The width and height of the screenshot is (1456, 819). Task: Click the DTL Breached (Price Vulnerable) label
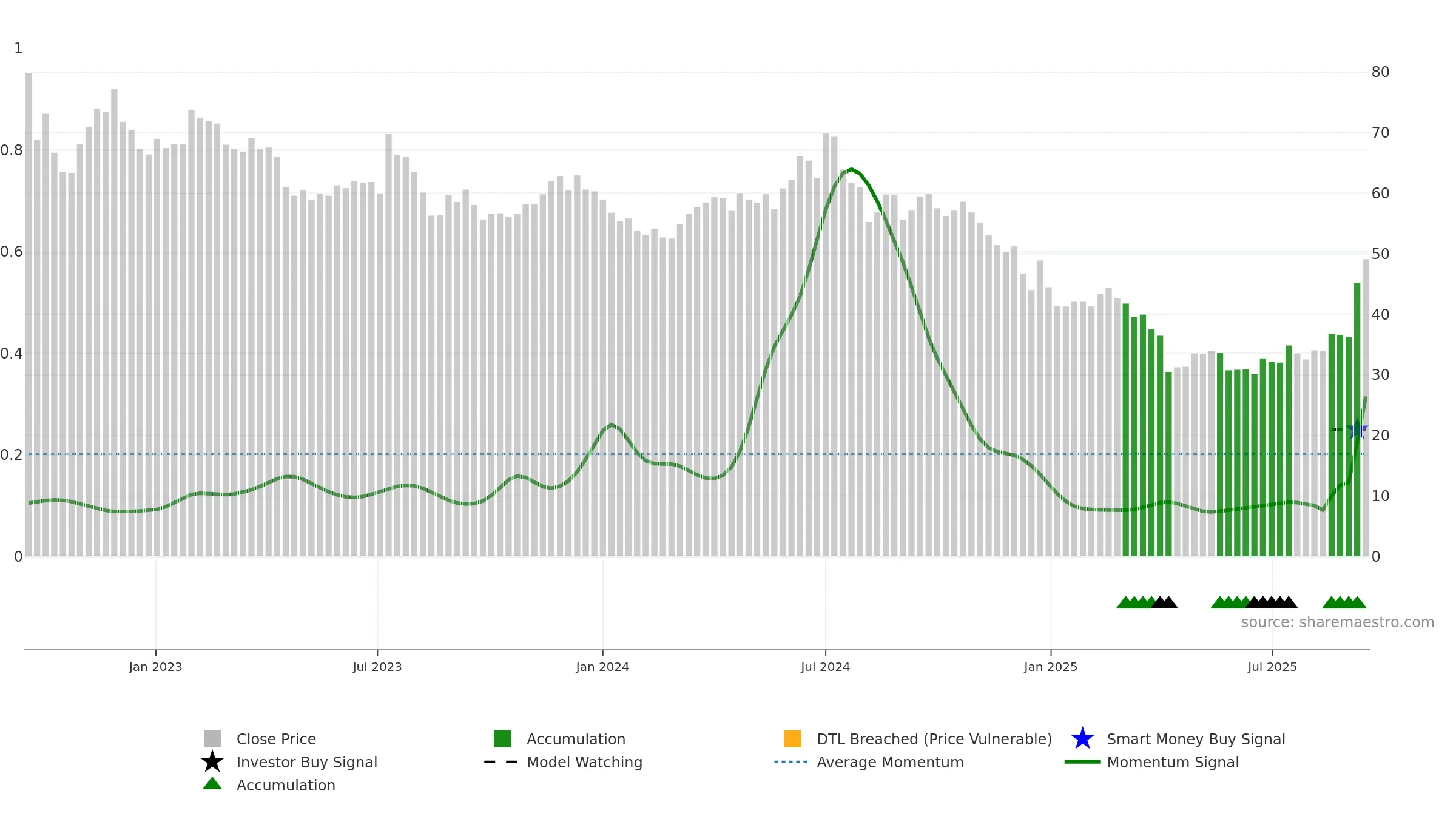pos(934,739)
